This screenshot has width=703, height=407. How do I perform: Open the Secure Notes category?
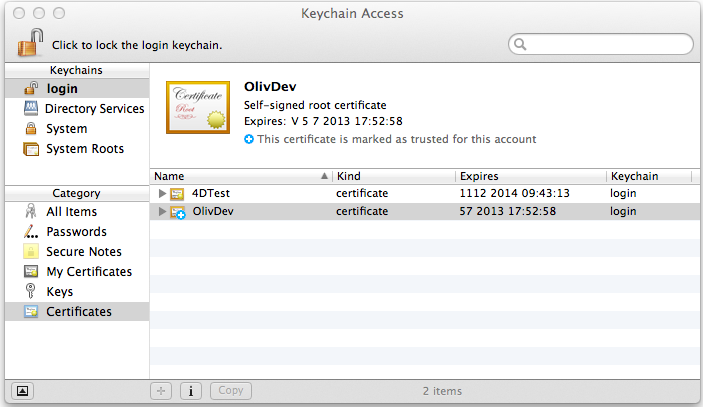[x=83, y=252]
